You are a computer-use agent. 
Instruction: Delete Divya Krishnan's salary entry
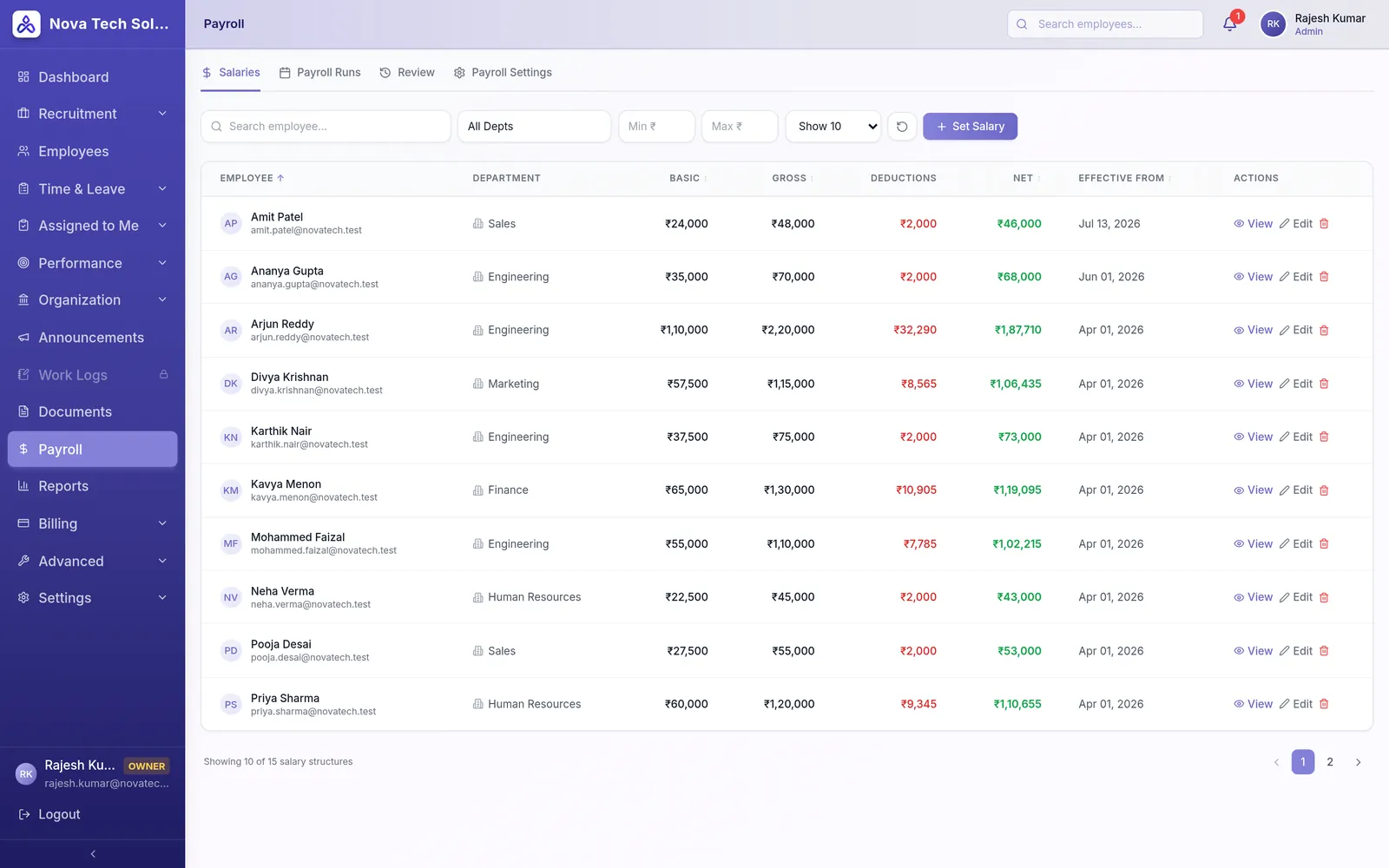(1324, 384)
